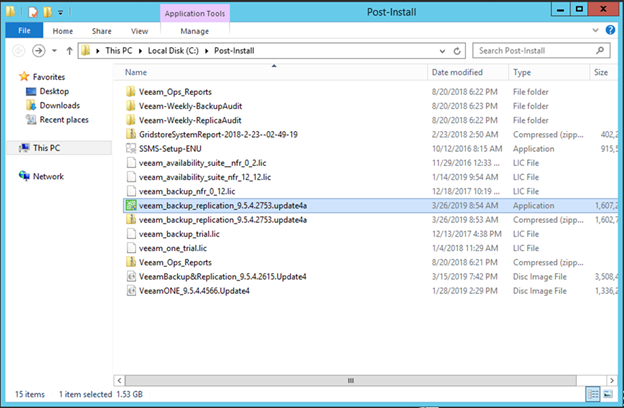
Task: Click the veeam_one_trial.lic file icon
Action: tap(131, 248)
